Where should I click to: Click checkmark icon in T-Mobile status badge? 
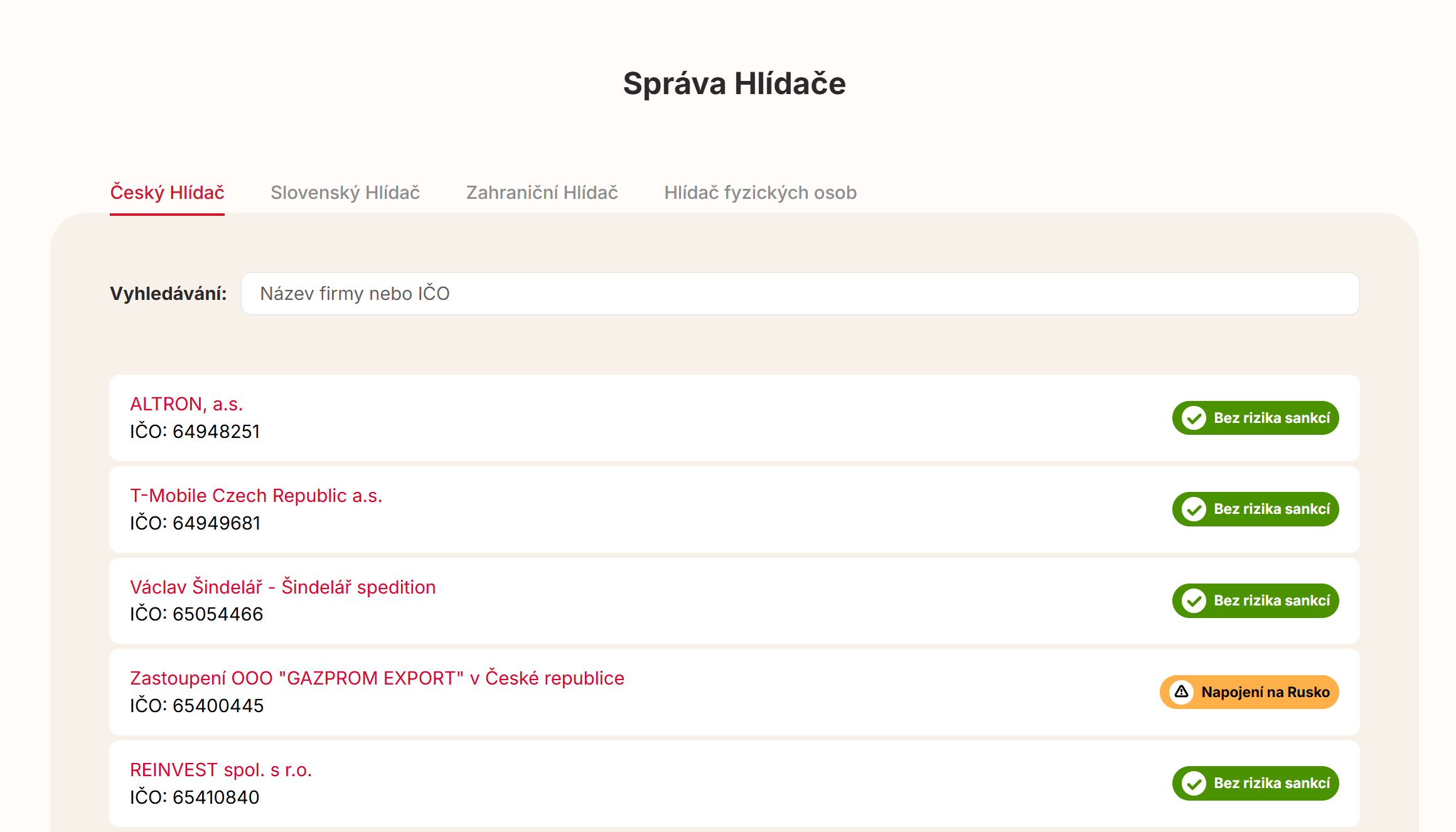coord(1194,509)
